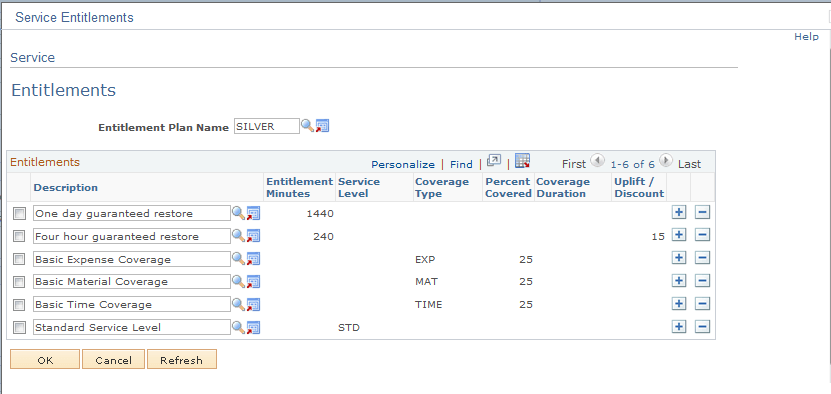Open lookup for One day guaranteed restore
This screenshot has width=831, height=394.
click(x=238, y=213)
